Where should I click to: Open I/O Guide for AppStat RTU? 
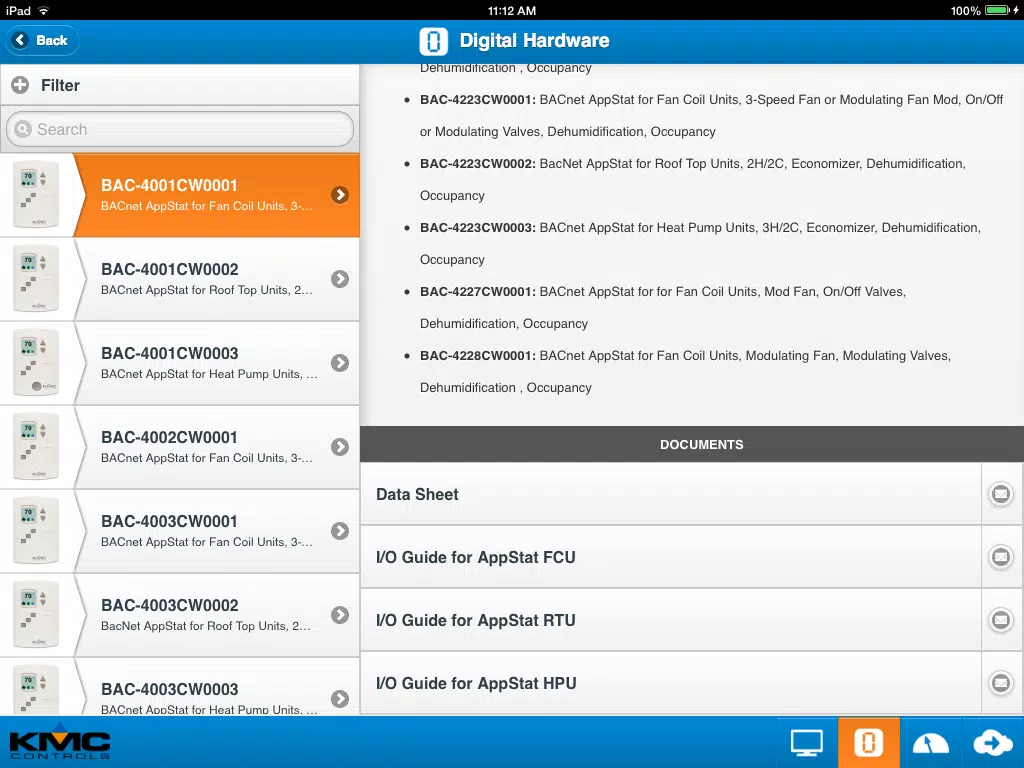tap(671, 620)
